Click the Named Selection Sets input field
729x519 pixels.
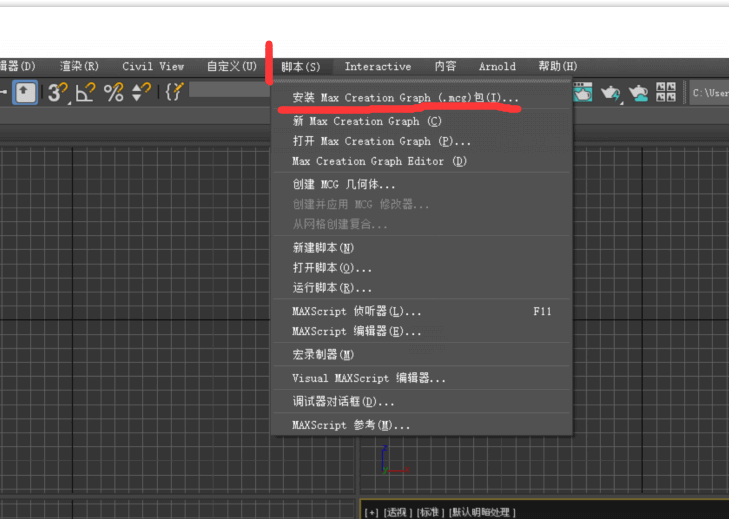click(229, 91)
